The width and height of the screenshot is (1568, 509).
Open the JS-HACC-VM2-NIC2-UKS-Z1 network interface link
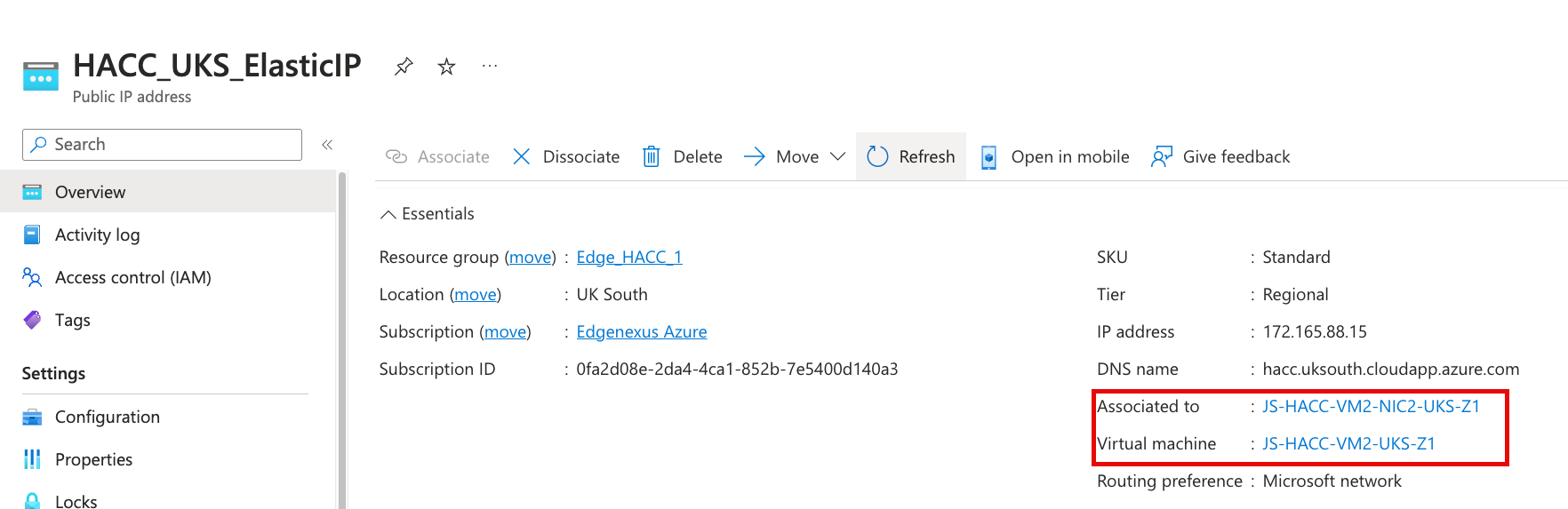pos(1372,406)
